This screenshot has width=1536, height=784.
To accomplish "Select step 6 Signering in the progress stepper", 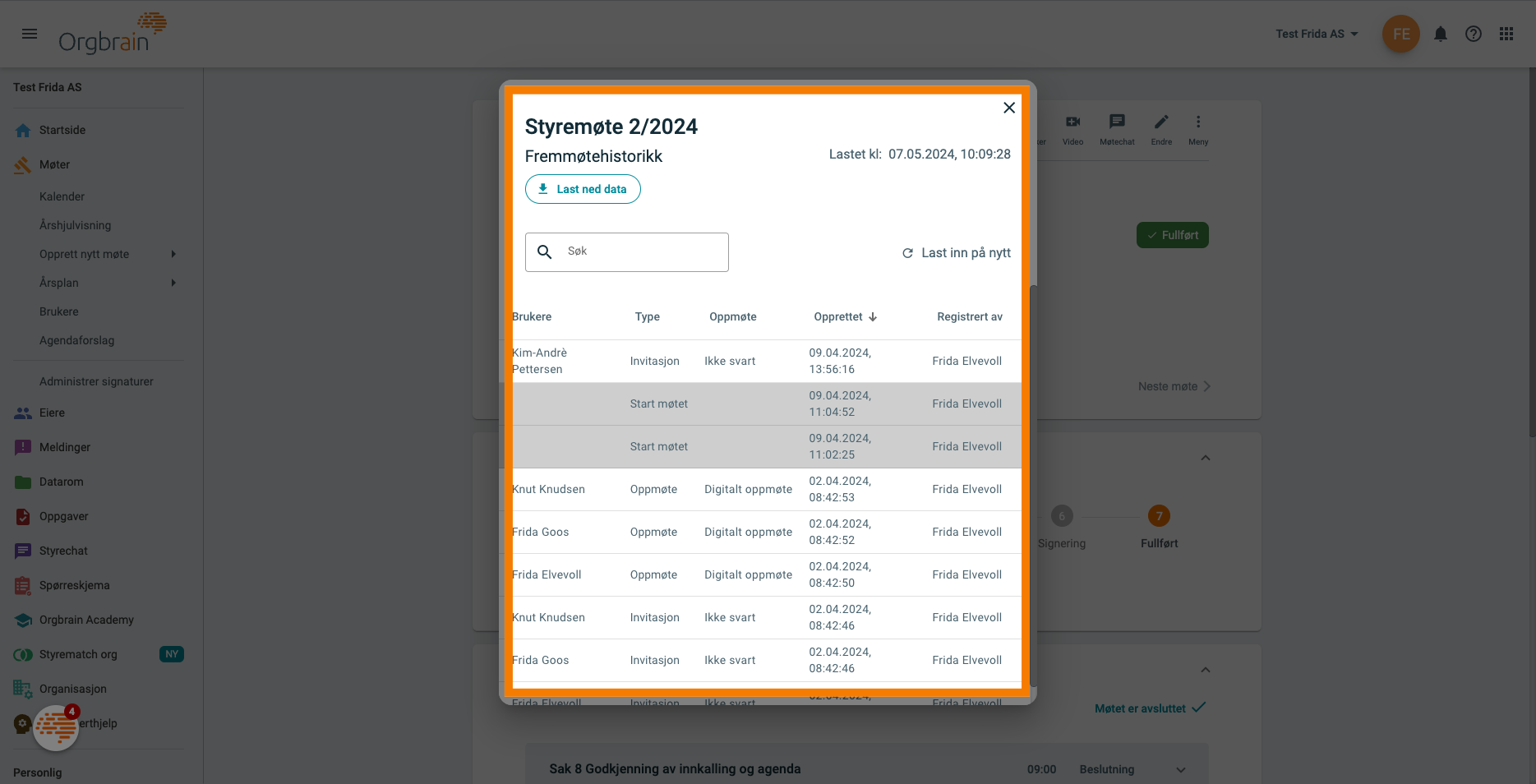I will point(1062,516).
